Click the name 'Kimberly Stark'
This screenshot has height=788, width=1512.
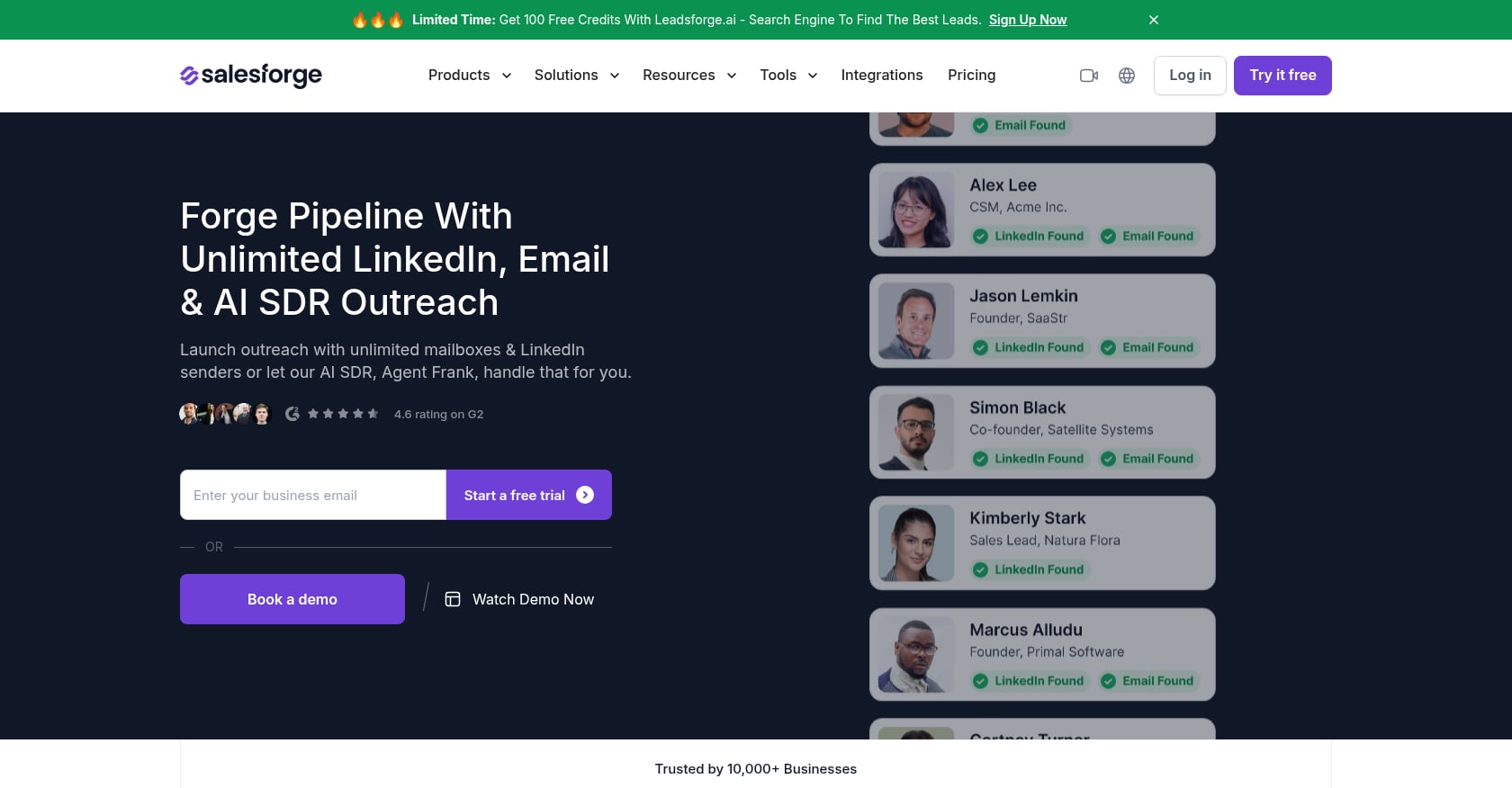(x=1027, y=518)
